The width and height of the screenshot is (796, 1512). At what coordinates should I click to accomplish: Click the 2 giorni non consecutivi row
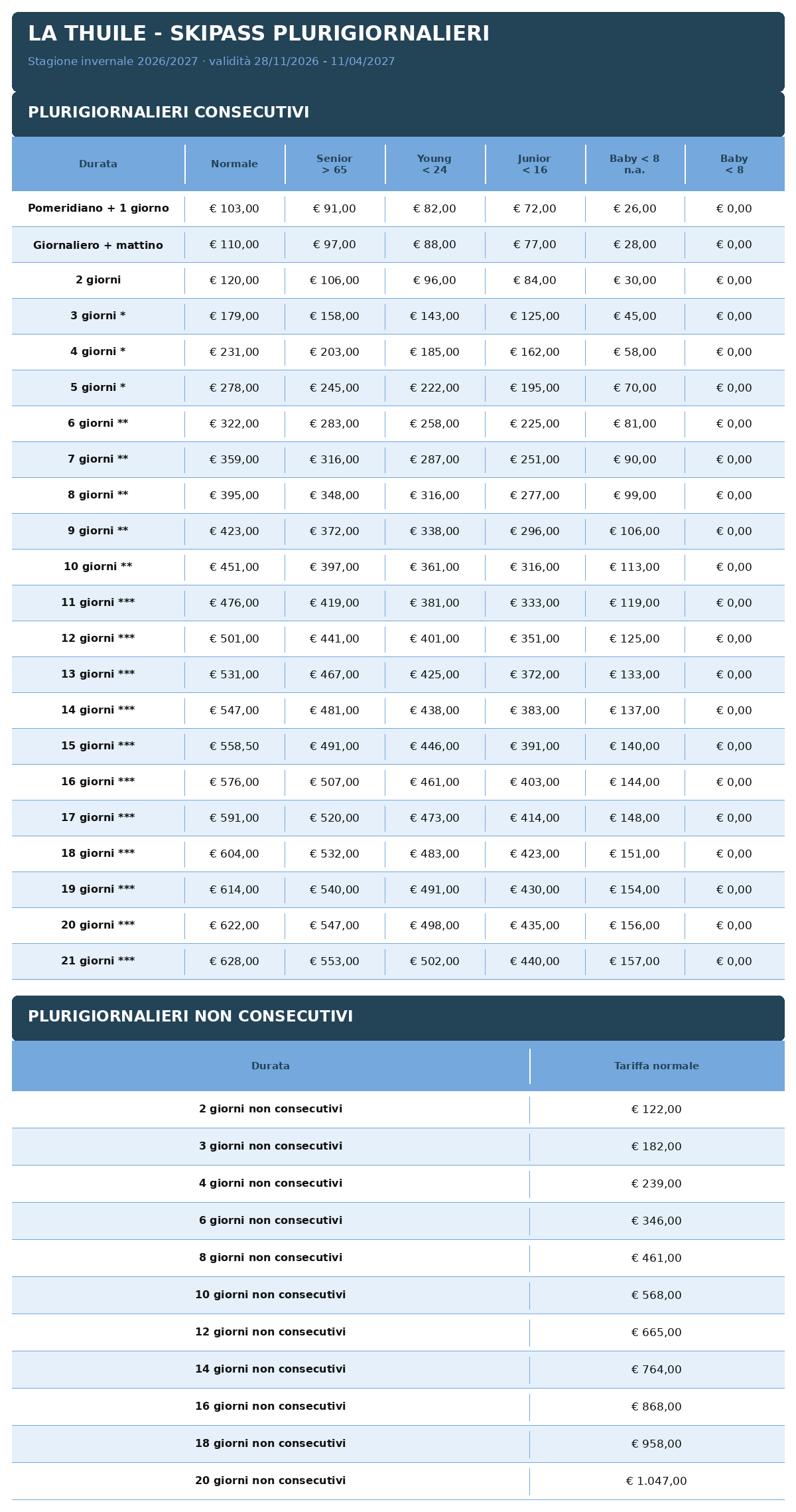pyautogui.click(x=398, y=1109)
